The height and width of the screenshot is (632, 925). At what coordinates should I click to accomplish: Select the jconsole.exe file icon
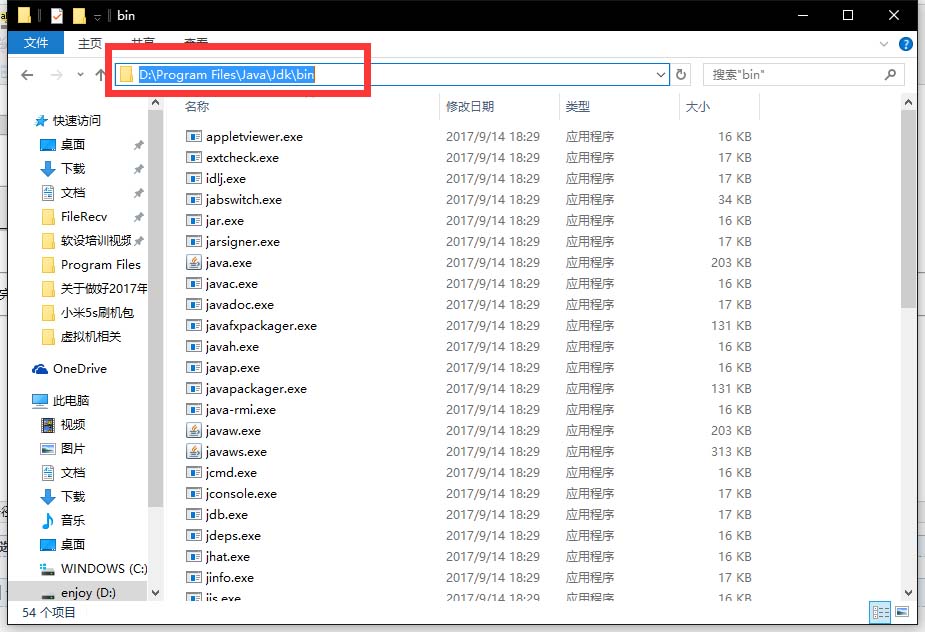[x=193, y=494]
